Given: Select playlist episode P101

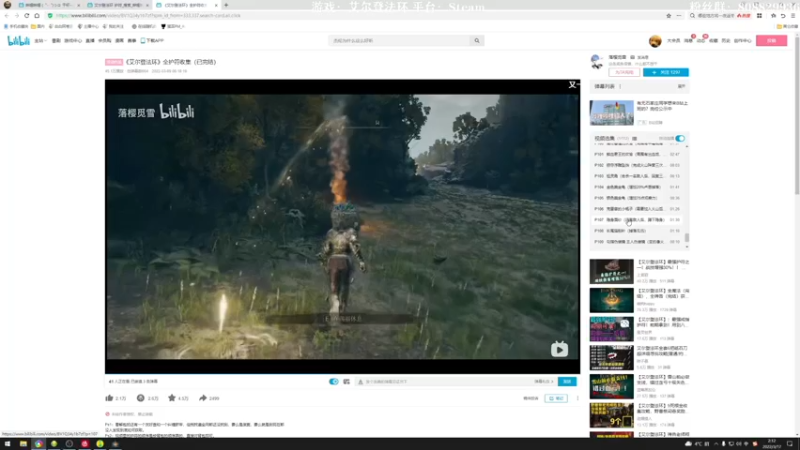Looking at the screenshot, I should click(637, 154).
